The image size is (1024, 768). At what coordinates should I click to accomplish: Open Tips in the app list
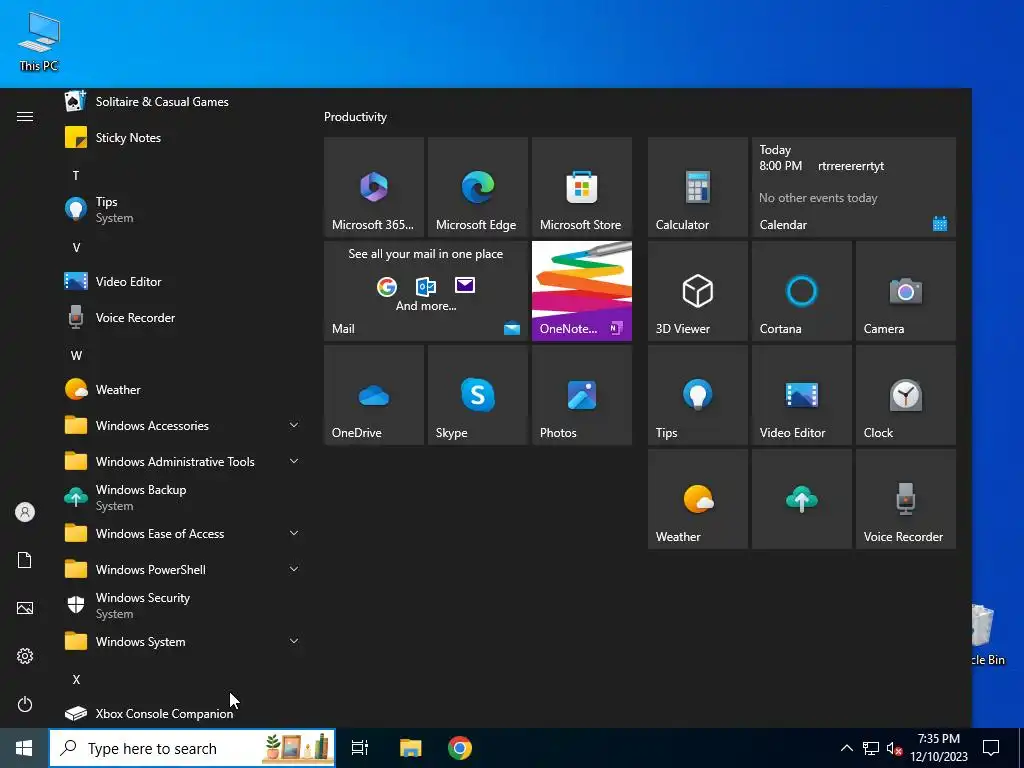(182, 210)
